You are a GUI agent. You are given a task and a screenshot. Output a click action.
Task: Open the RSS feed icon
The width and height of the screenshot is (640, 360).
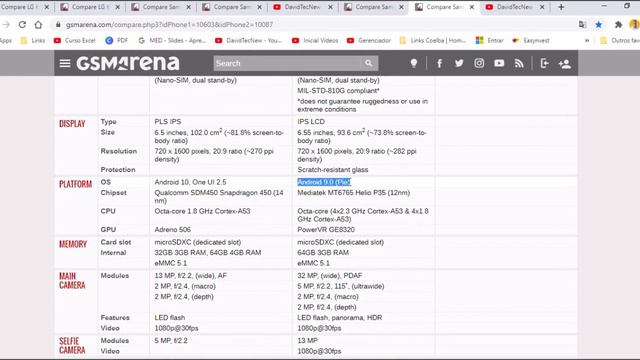519,63
